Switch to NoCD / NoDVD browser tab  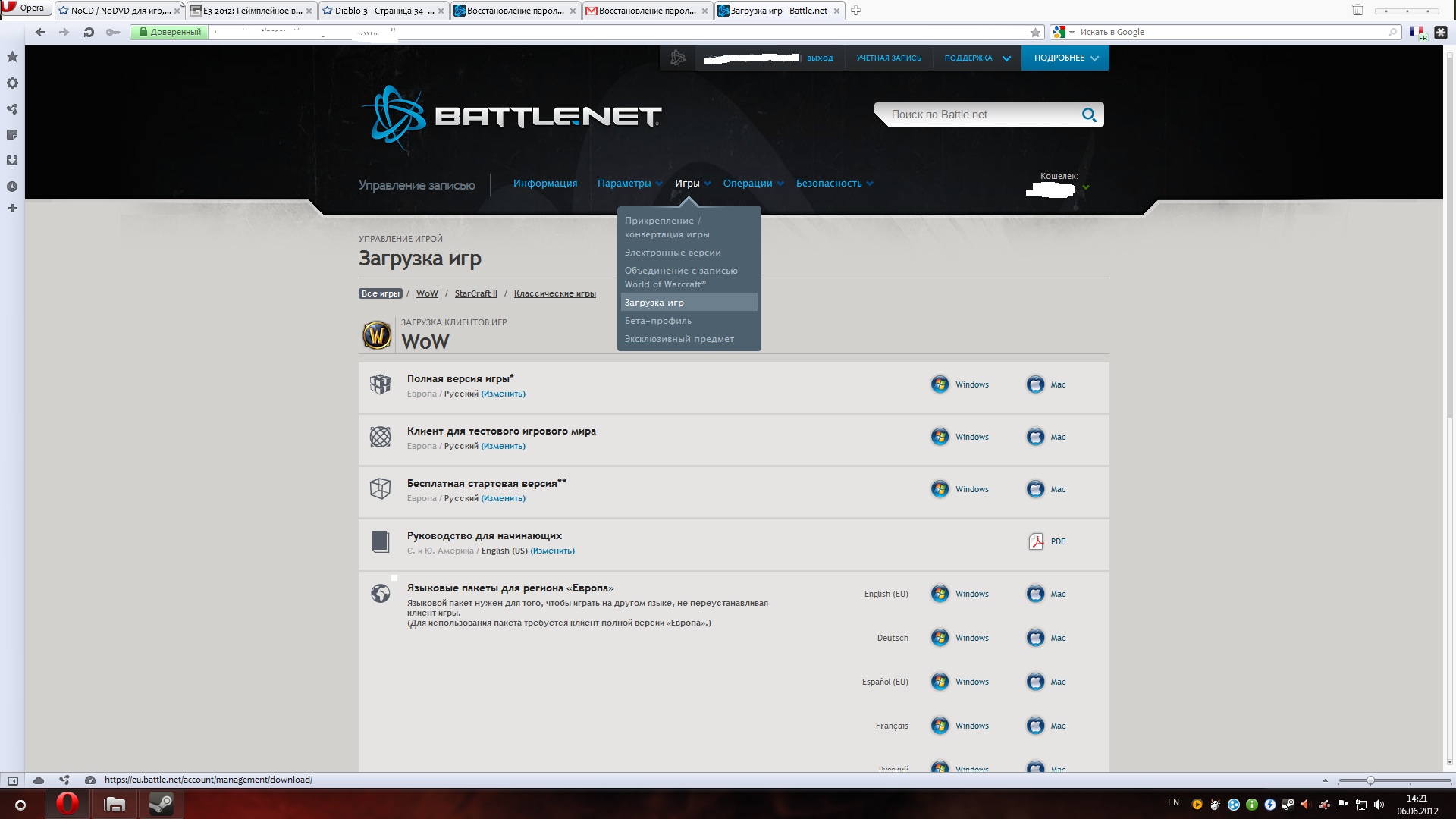coord(120,11)
